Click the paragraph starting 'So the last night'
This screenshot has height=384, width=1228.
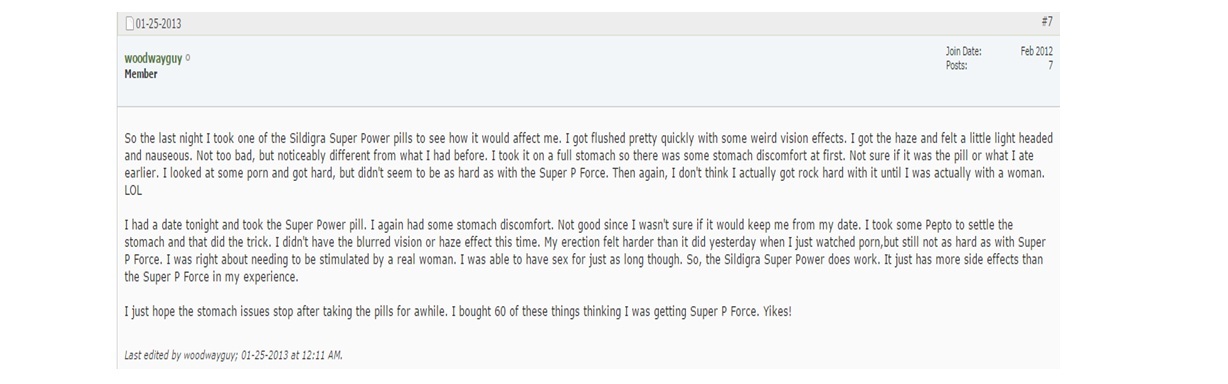588,166
